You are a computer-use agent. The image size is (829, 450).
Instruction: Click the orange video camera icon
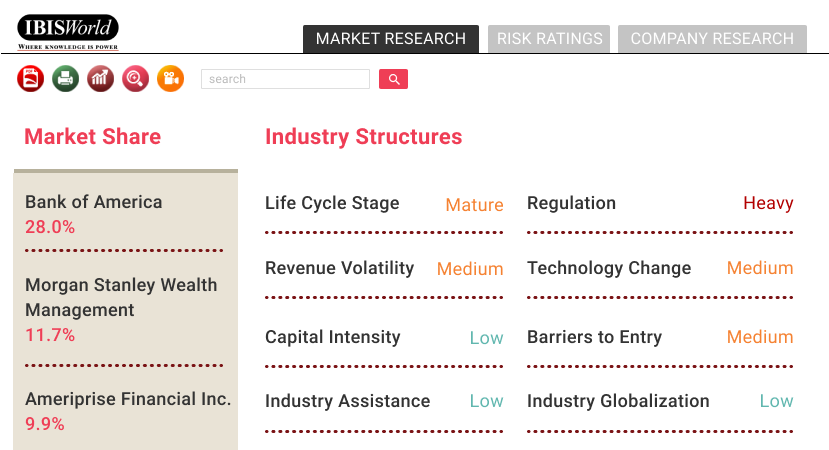click(x=170, y=78)
